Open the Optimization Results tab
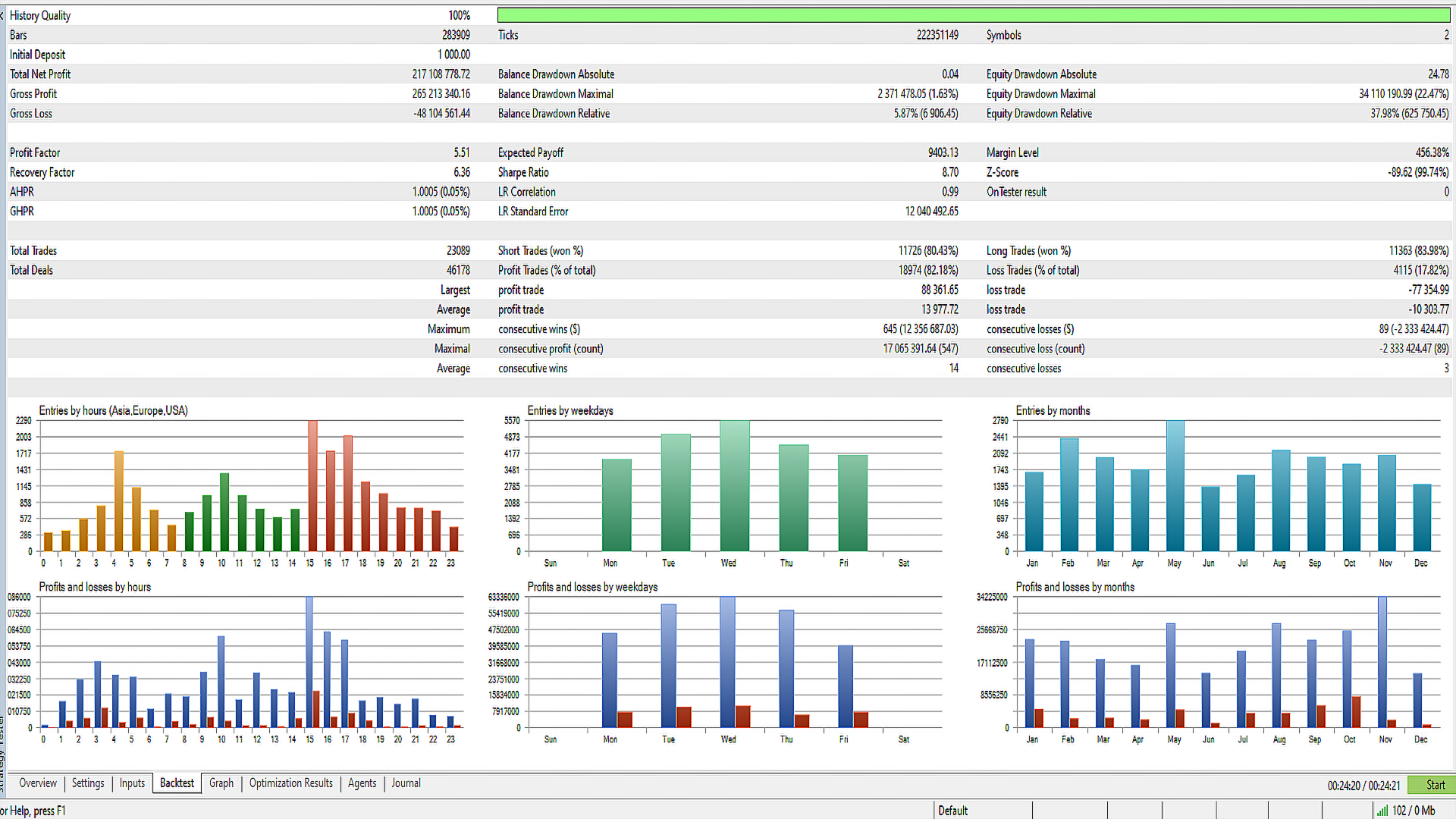 [x=290, y=783]
